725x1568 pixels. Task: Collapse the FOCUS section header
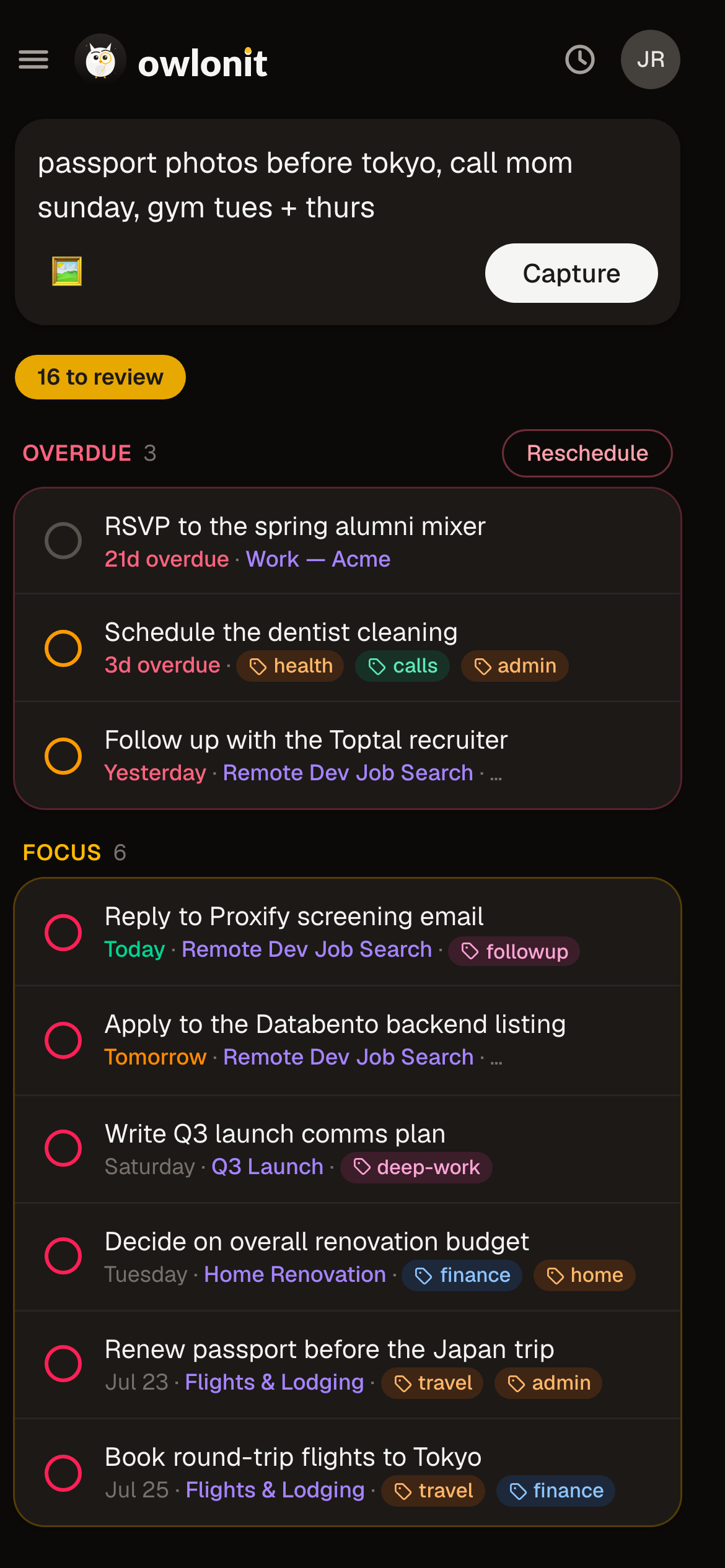[74, 853]
